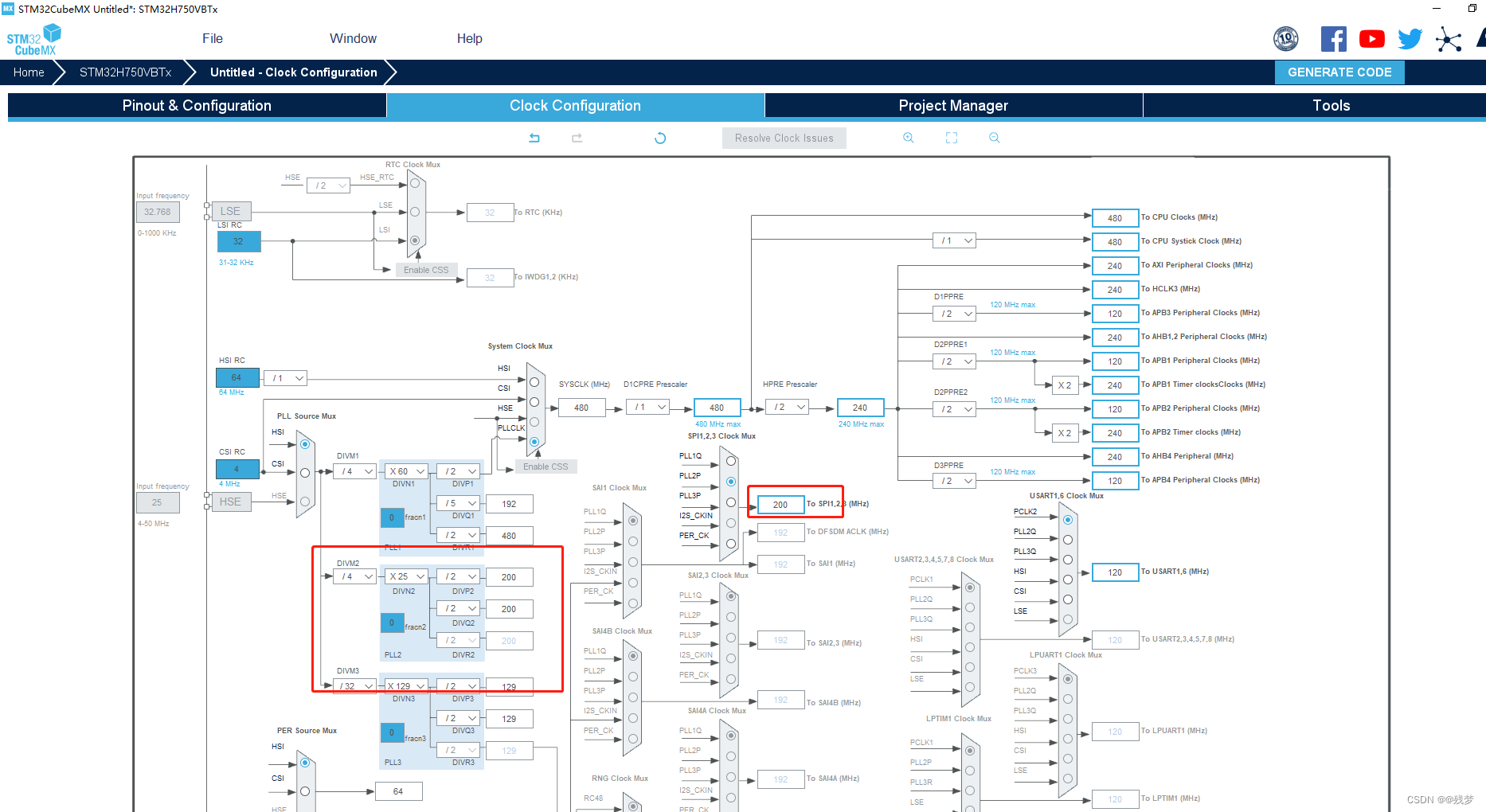Click the undo arrow icon in toolbar
Screen dimensions: 1486x812
pyautogui.click(x=534, y=138)
